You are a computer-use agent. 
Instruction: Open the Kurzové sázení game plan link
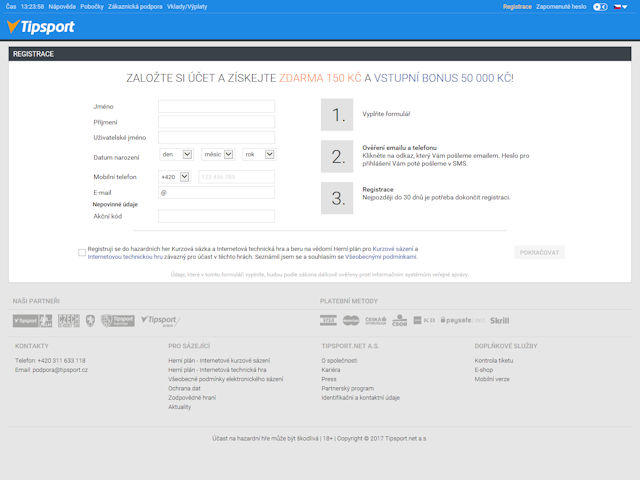pos(393,249)
